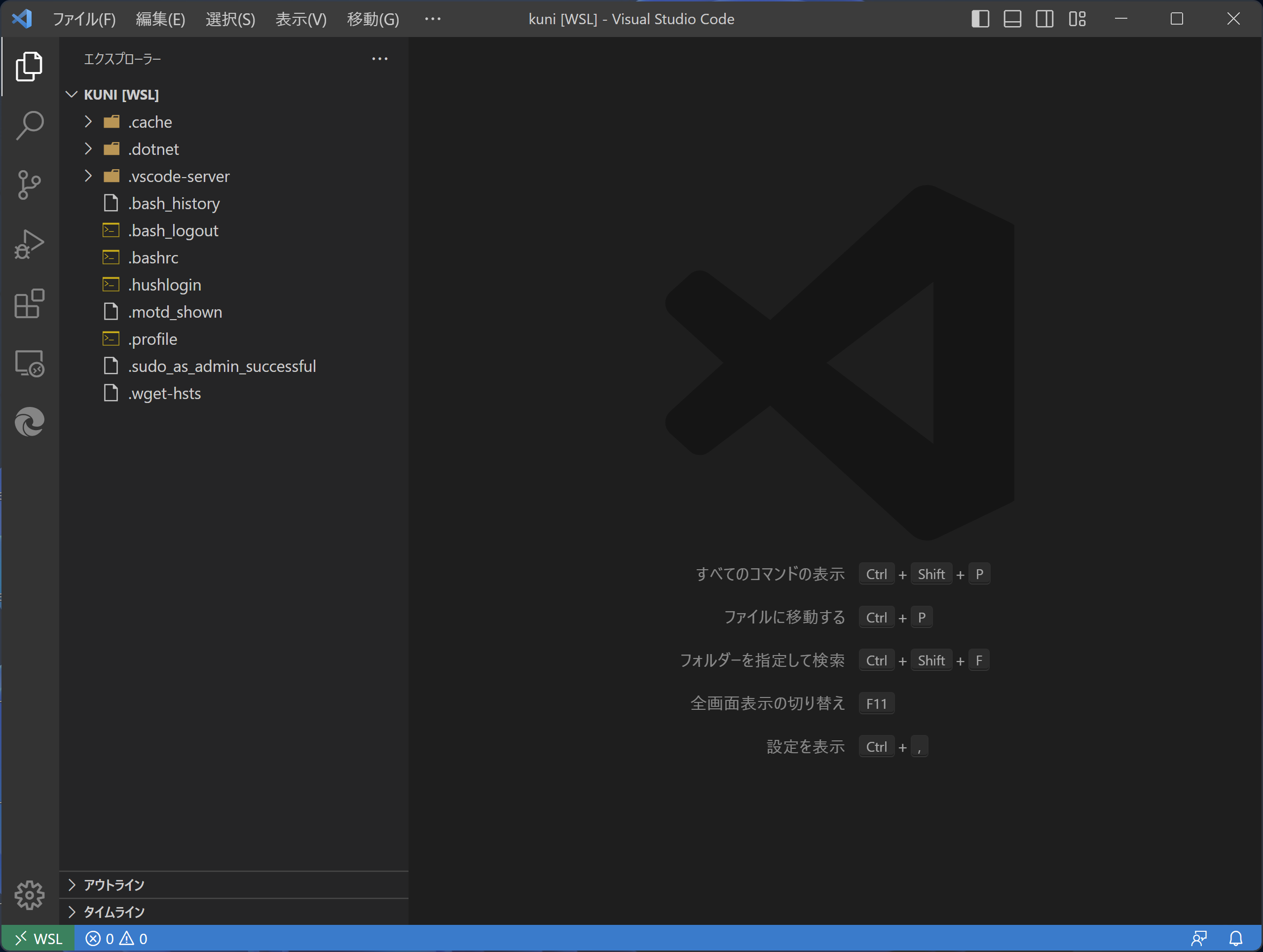Screen dimensions: 1263x952
Task: Expand the .vscode-server folder chevron
Action: 88,176
